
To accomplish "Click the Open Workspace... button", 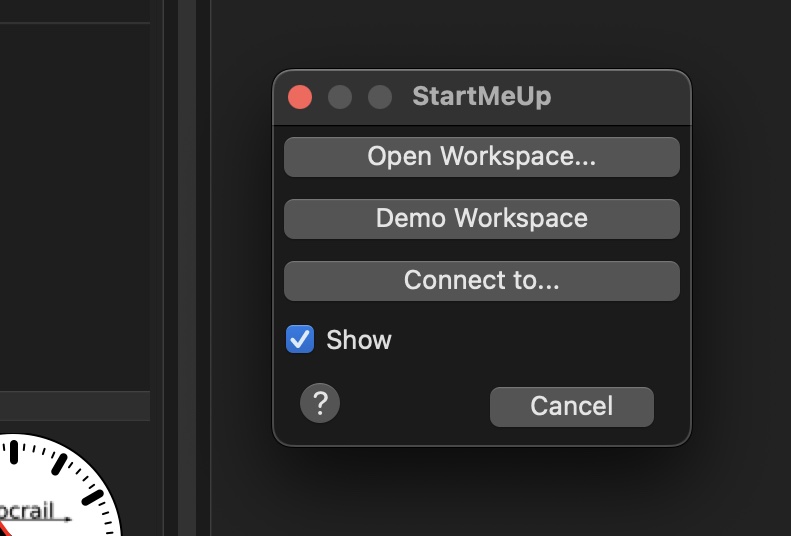I will click(481, 157).
